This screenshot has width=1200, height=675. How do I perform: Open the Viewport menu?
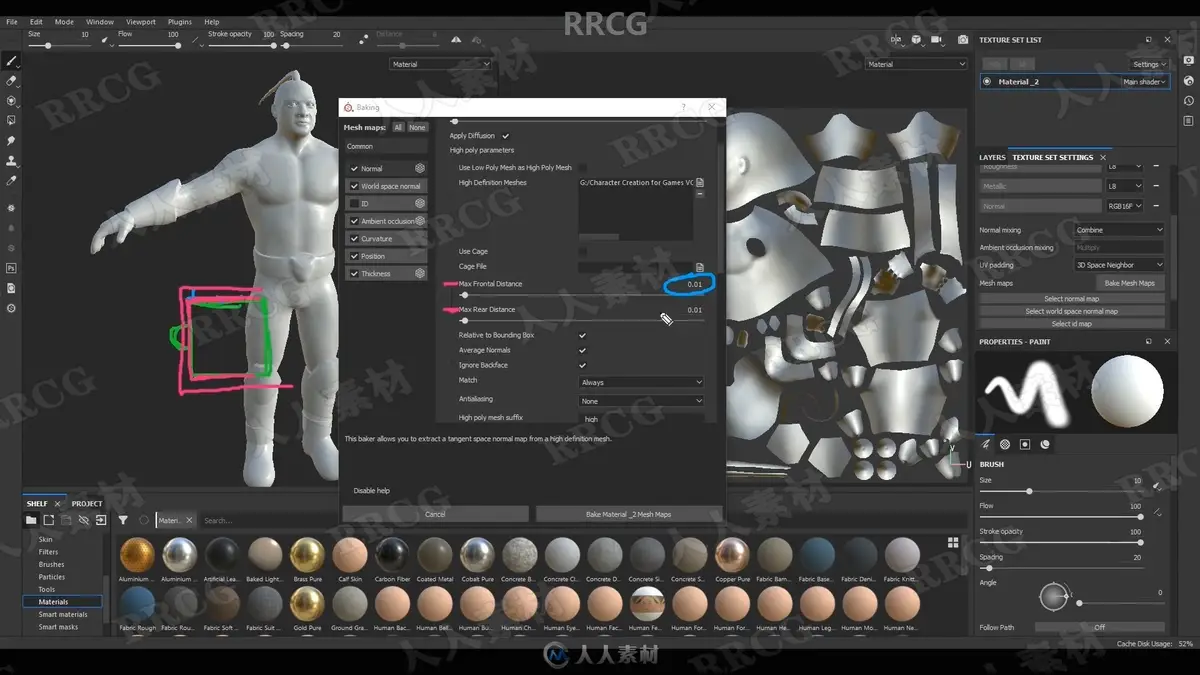(141, 21)
